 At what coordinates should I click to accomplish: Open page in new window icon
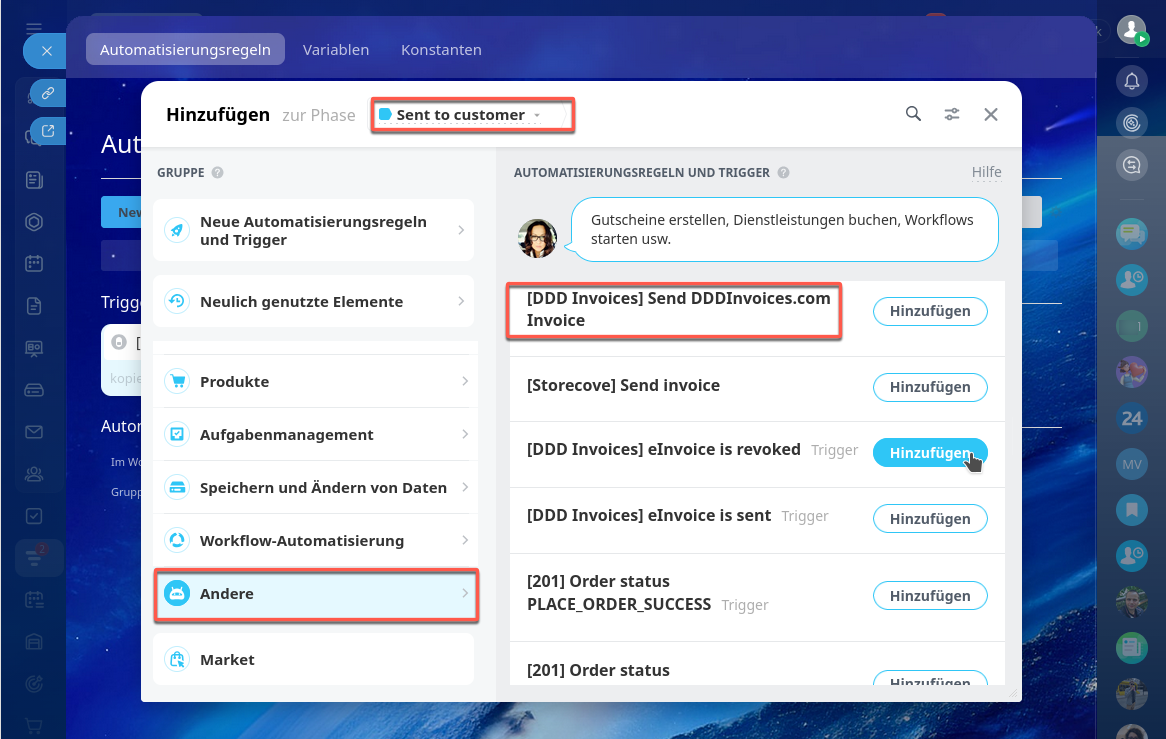pyautogui.click(x=48, y=131)
